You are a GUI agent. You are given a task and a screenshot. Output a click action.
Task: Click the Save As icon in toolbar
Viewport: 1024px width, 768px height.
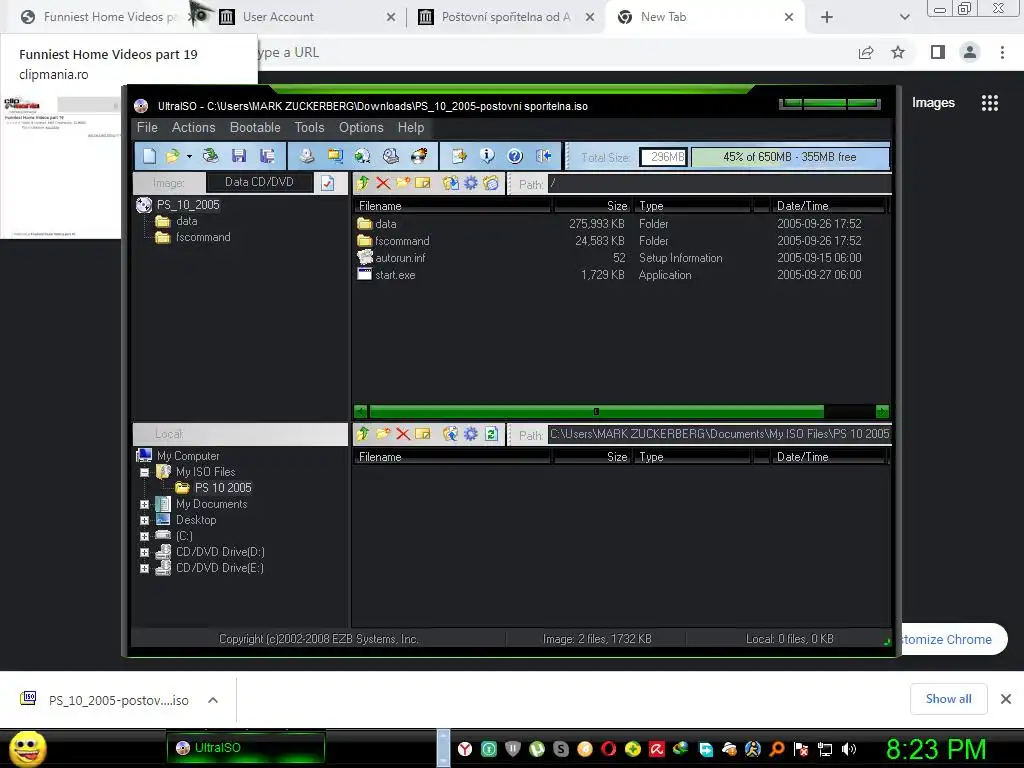(x=266, y=156)
